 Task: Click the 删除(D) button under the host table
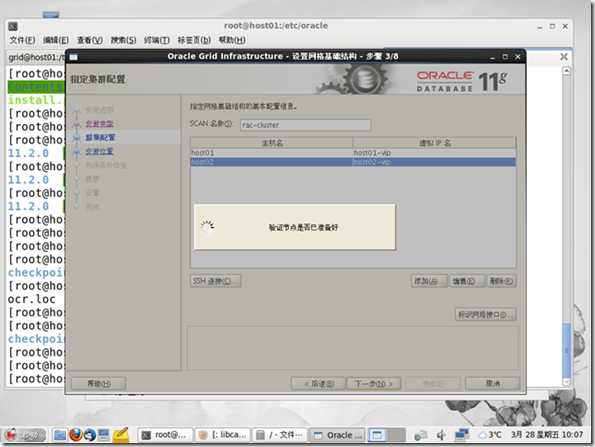(x=502, y=281)
